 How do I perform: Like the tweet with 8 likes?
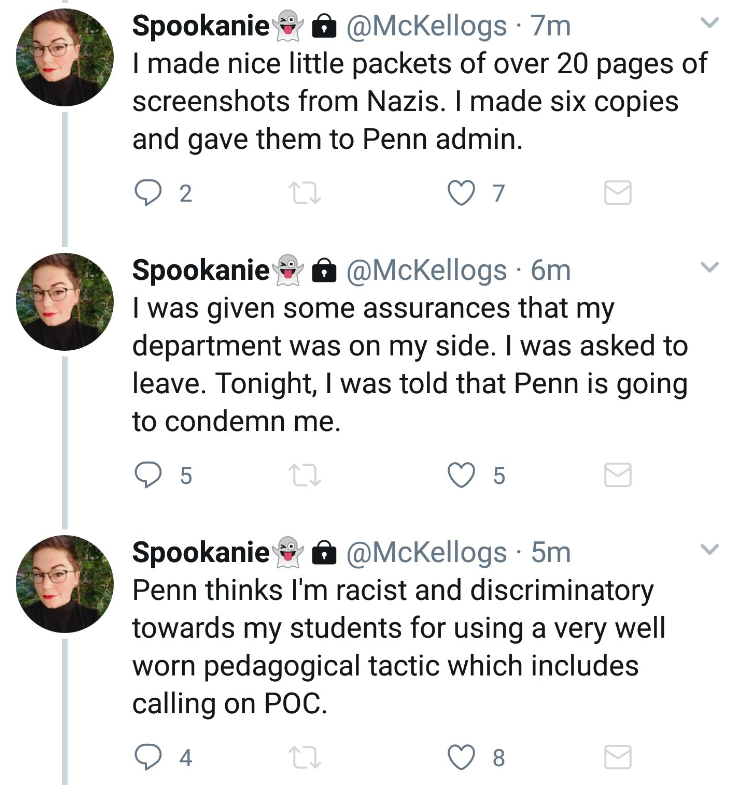(461, 757)
